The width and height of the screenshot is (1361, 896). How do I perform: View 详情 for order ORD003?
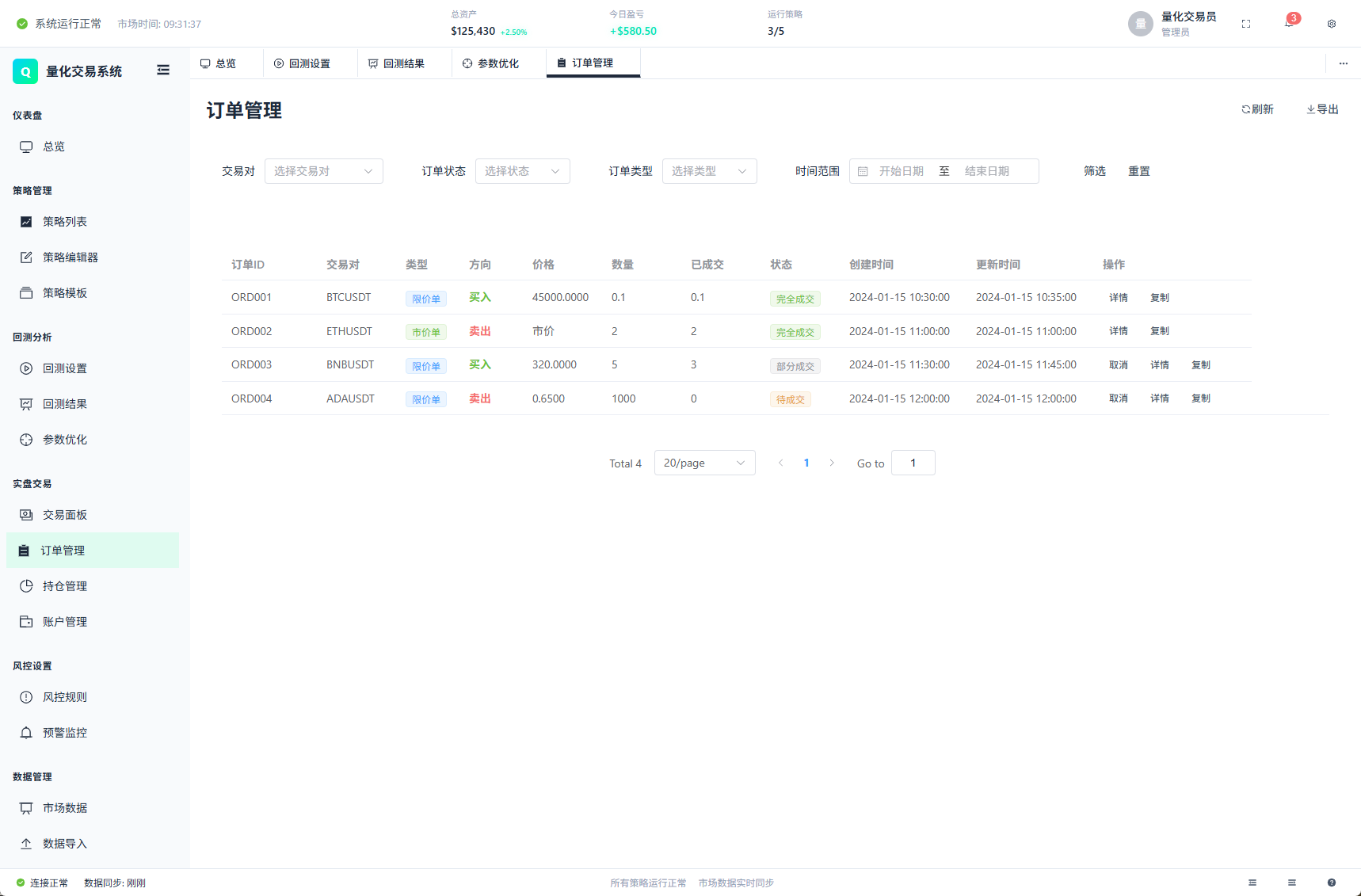tap(1160, 365)
